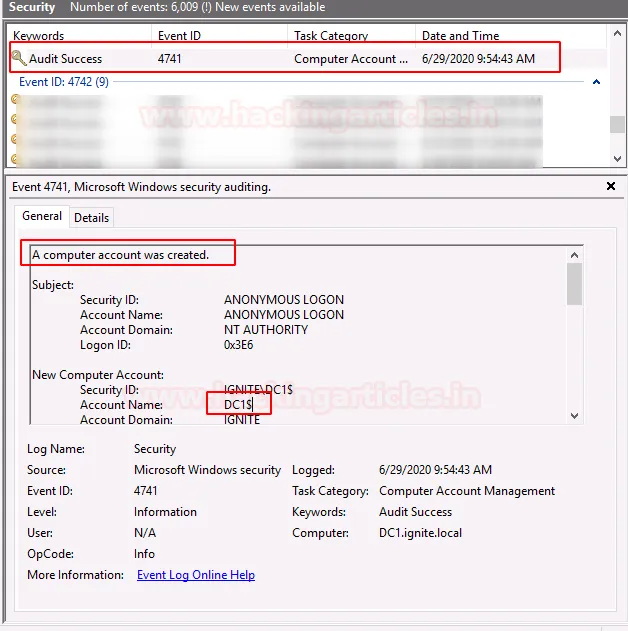Select the Event ID: 4742 (9) group header
628x631 pixels.
pyautogui.click(x=64, y=82)
